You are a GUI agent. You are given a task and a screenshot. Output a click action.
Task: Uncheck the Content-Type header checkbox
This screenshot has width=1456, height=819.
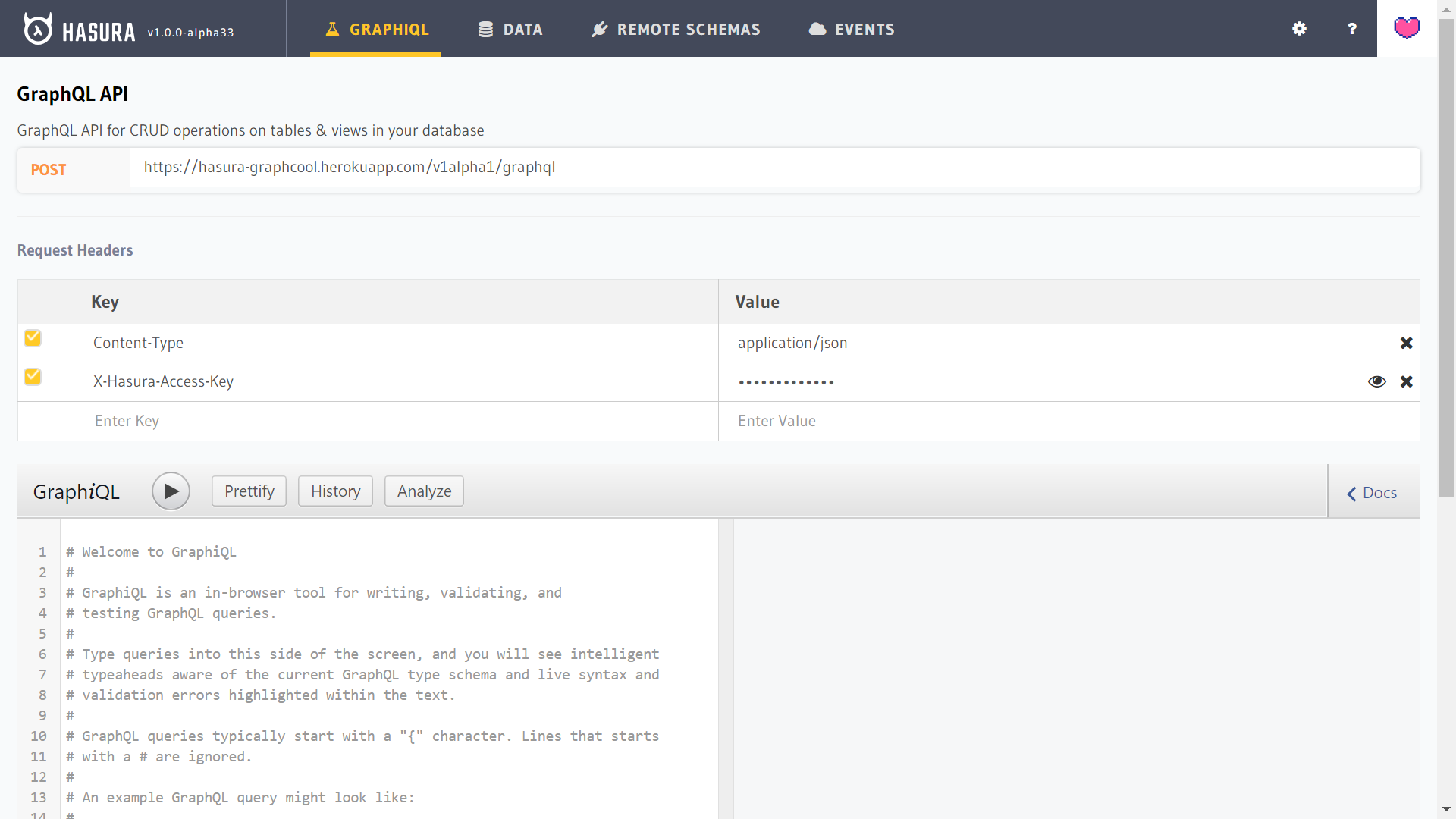(33, 338)
